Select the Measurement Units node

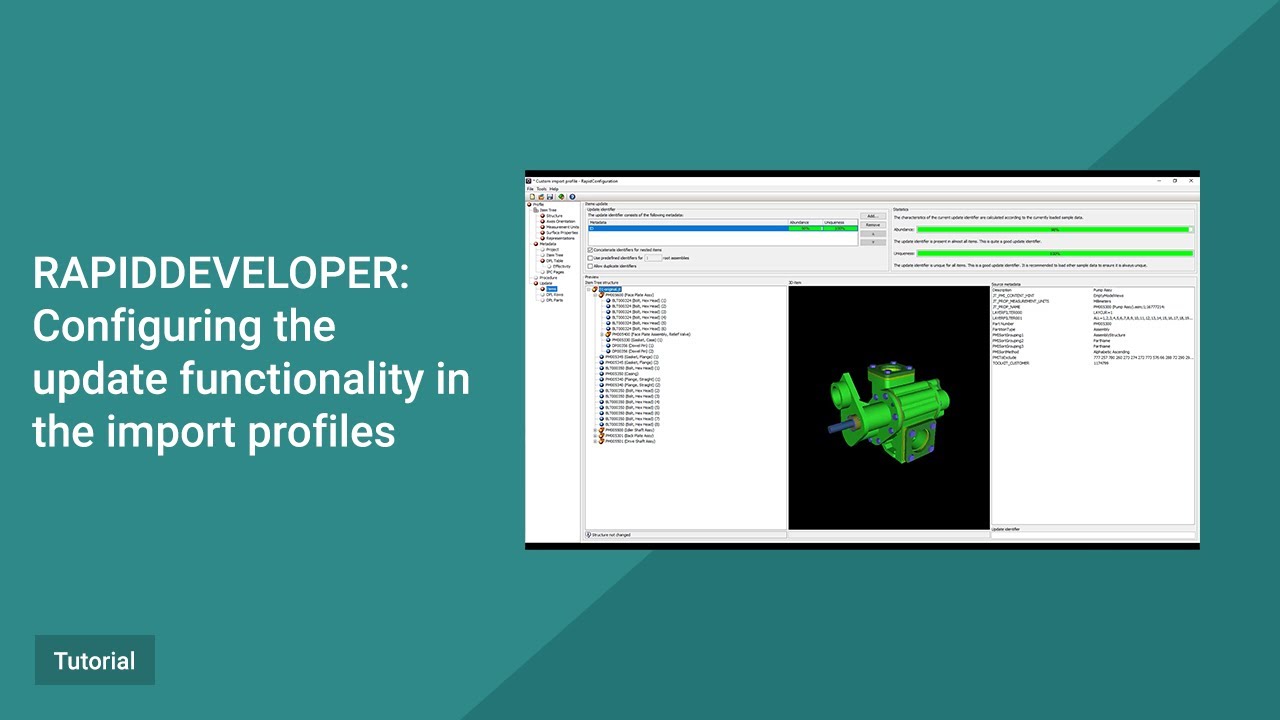[562, 227]
